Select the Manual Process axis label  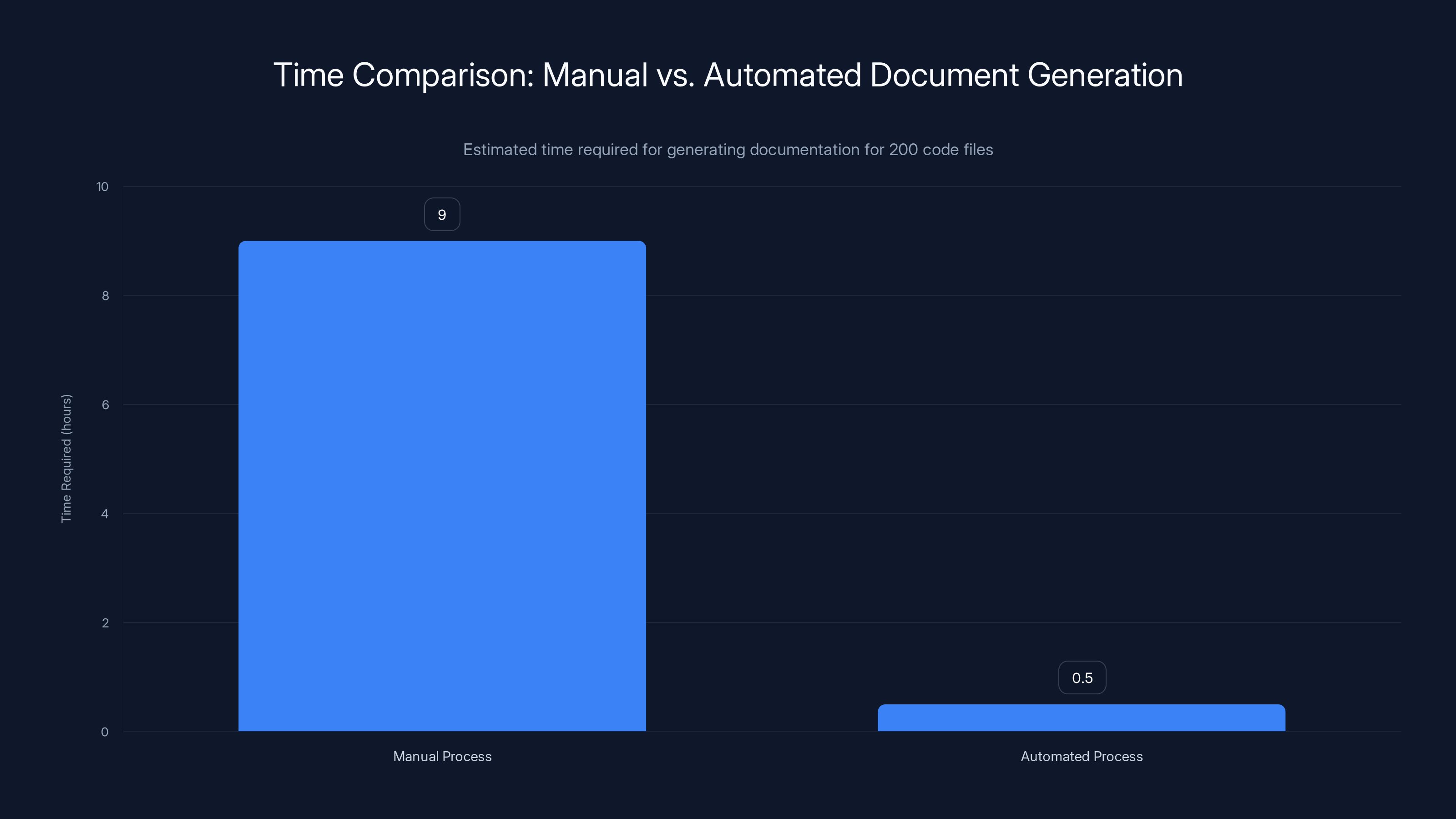442,756
